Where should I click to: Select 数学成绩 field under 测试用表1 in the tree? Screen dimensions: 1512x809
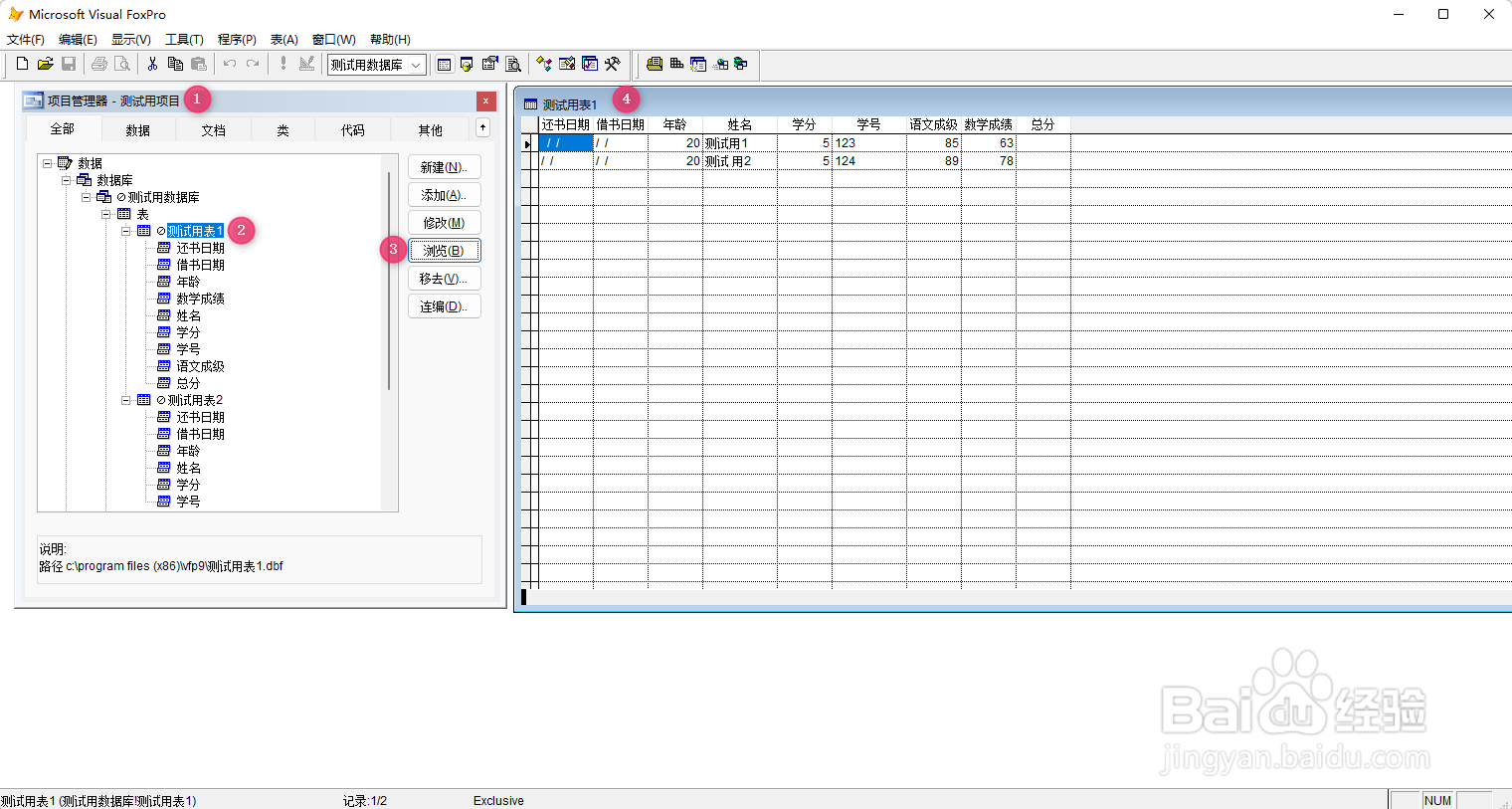(x=200, y=299)
